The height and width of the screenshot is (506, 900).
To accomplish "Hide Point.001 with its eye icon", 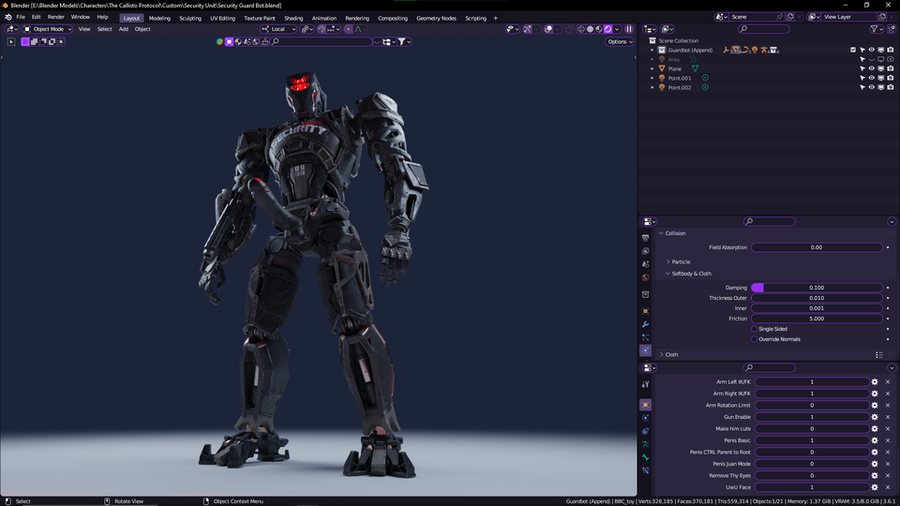I will point(871,78).
